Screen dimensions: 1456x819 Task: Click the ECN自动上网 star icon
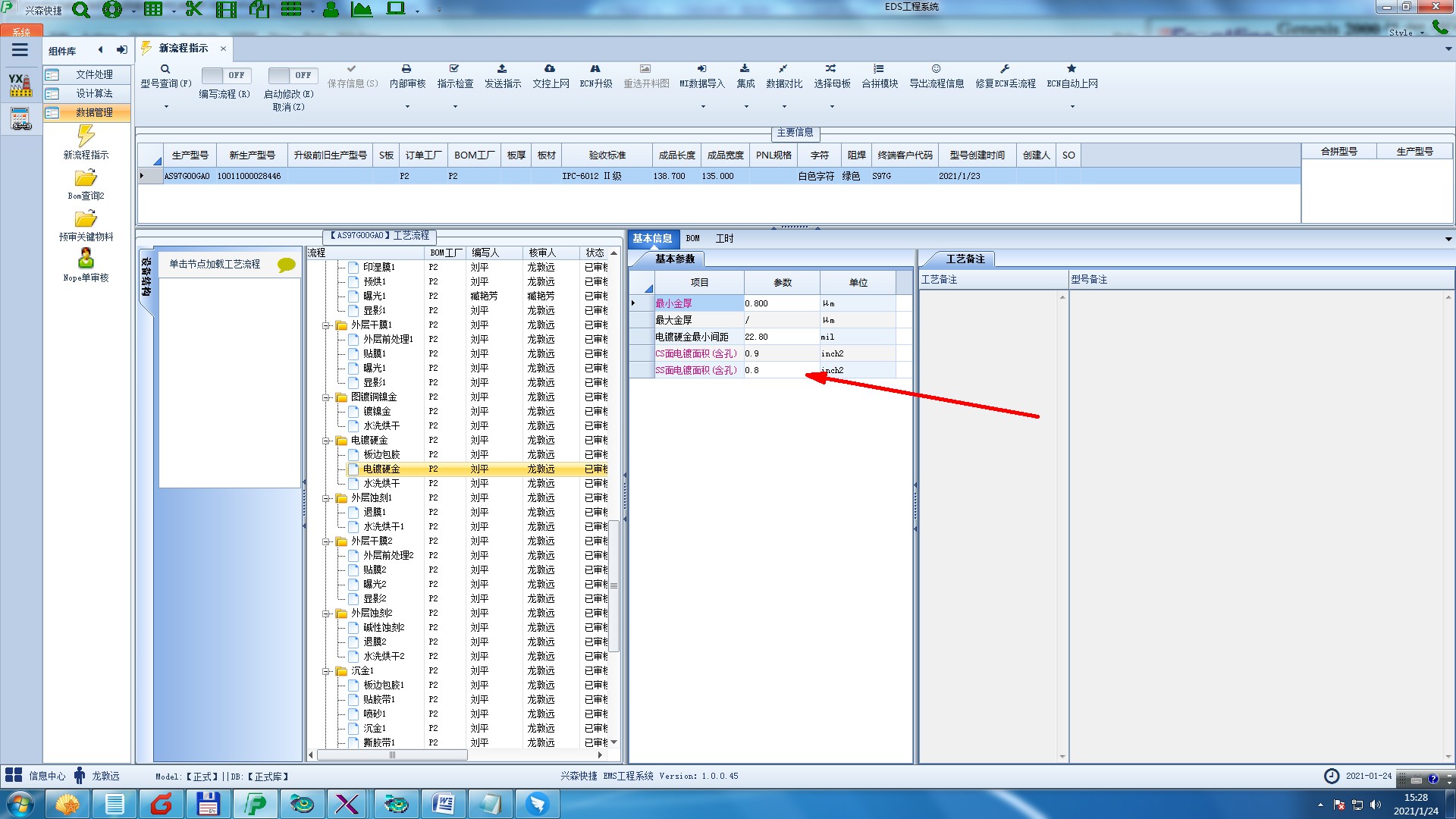click(1072, 69)
